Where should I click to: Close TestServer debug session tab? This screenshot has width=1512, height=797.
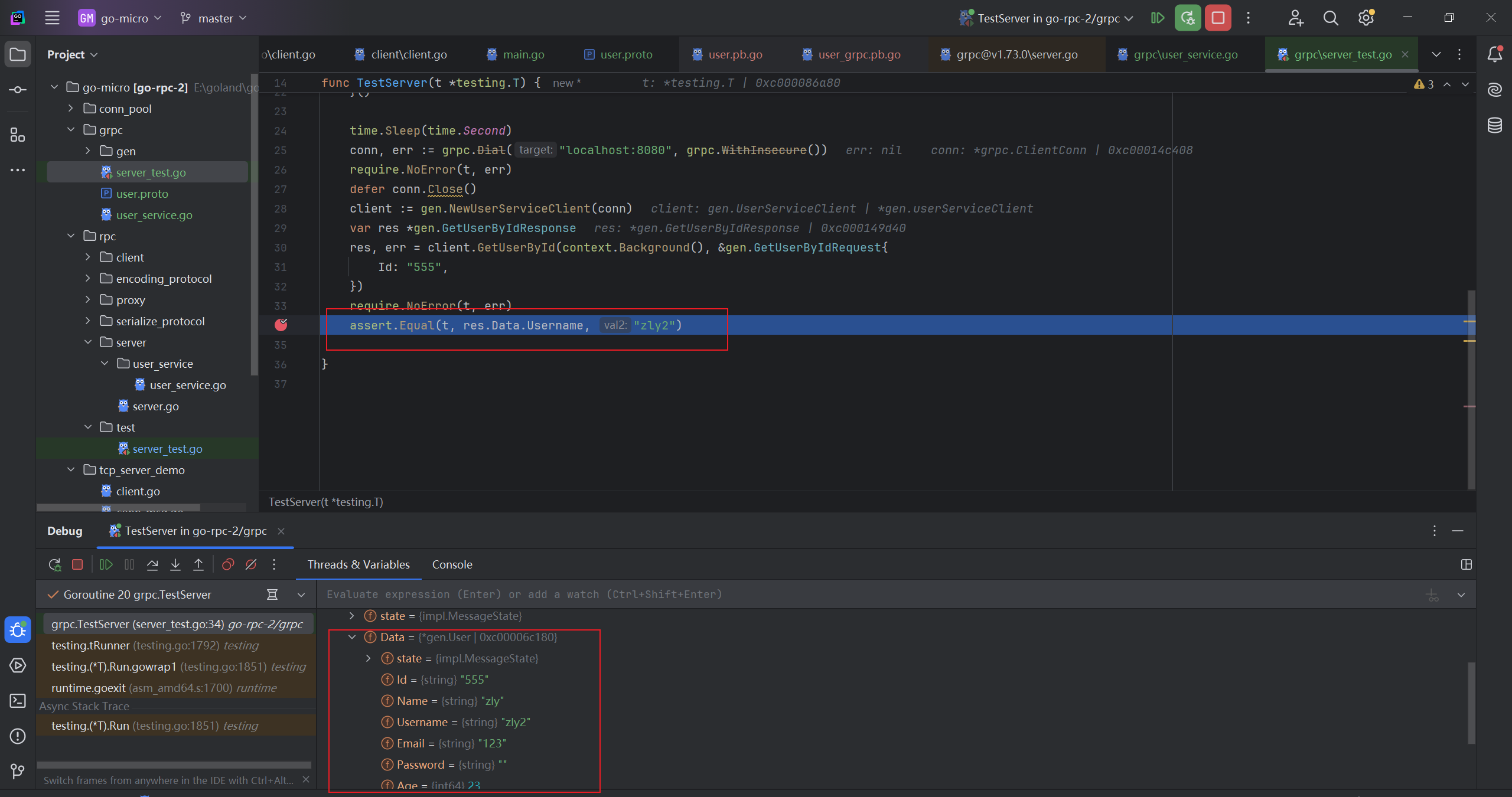281,531
